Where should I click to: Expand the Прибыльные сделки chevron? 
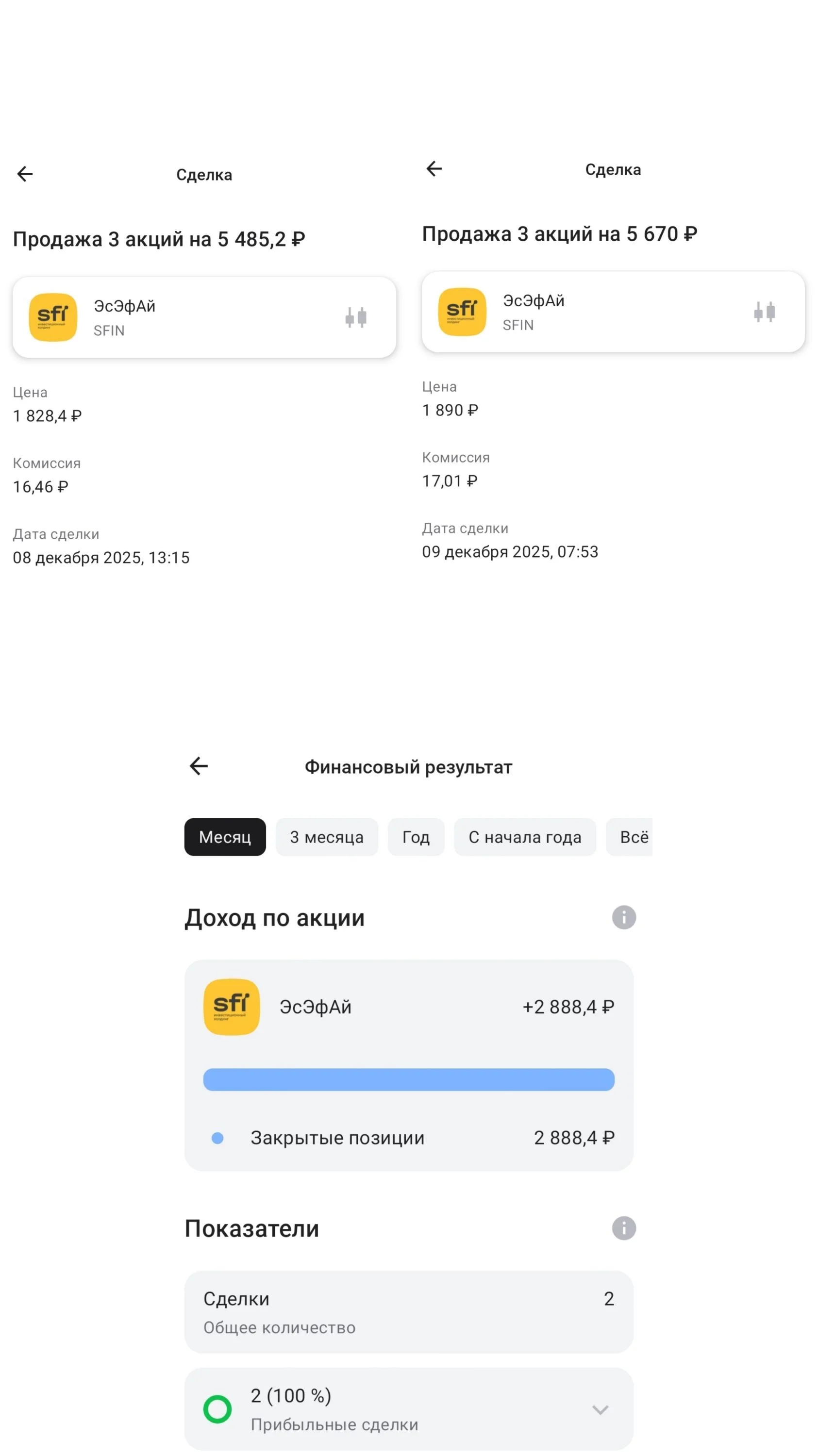point(600,1410)
